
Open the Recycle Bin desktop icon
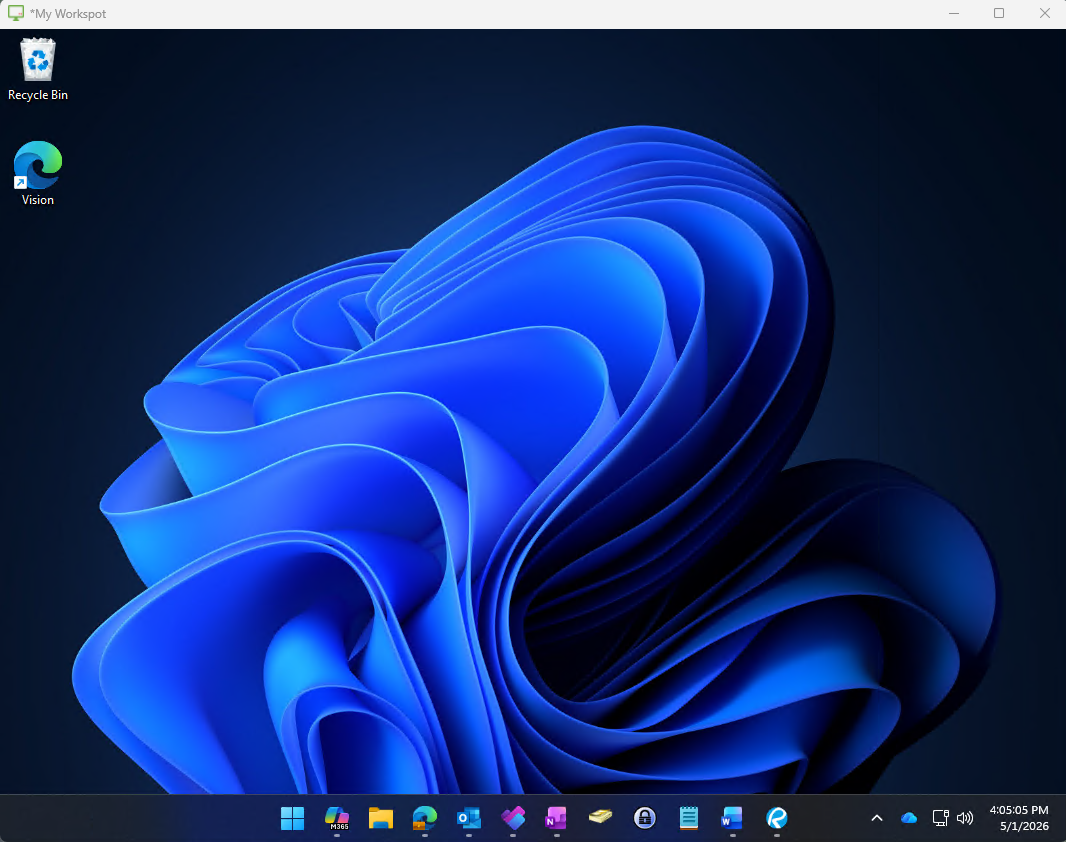[37, 69]
